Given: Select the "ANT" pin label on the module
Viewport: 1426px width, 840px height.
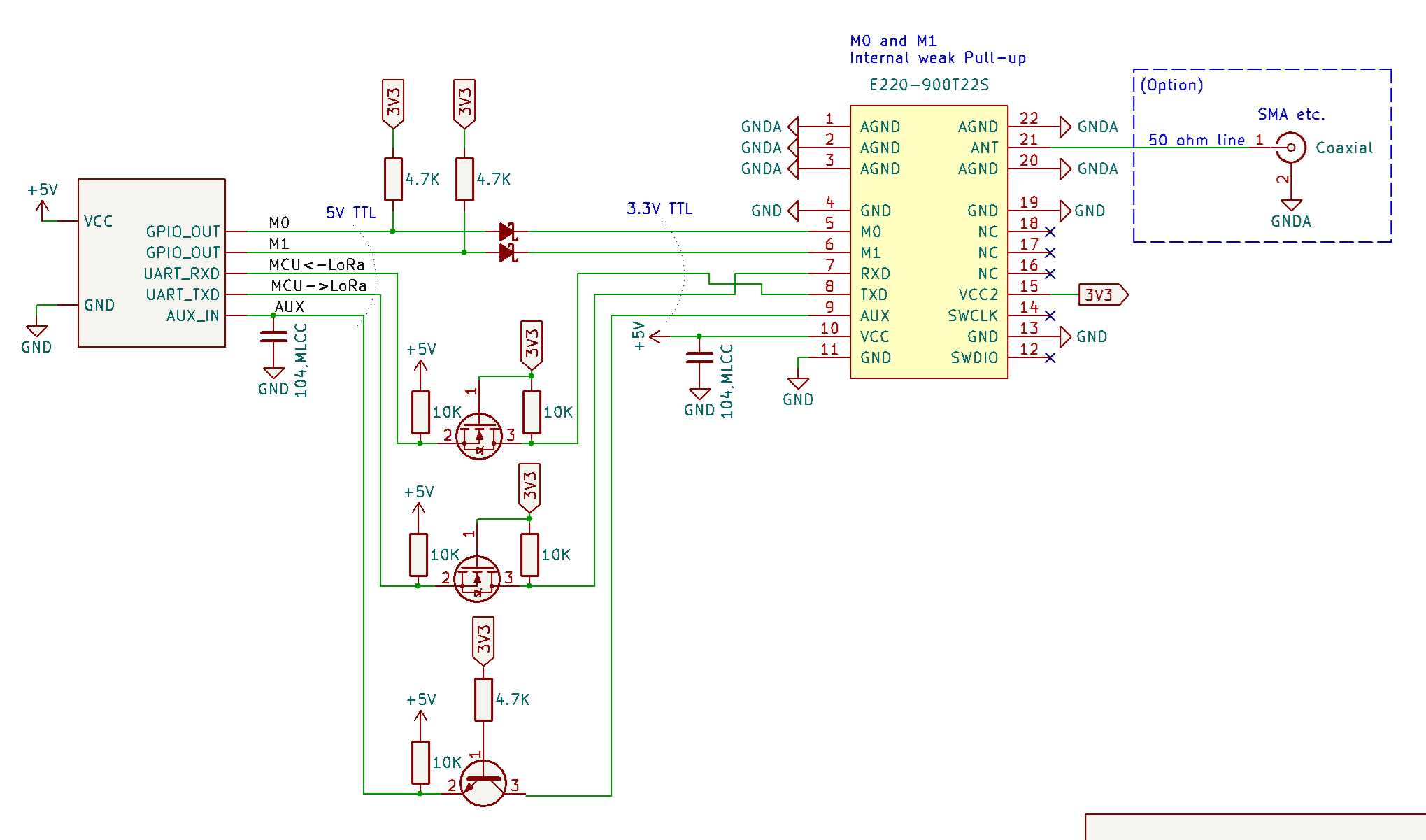Looking at the screenshot, I should click(x=984, y=148).
